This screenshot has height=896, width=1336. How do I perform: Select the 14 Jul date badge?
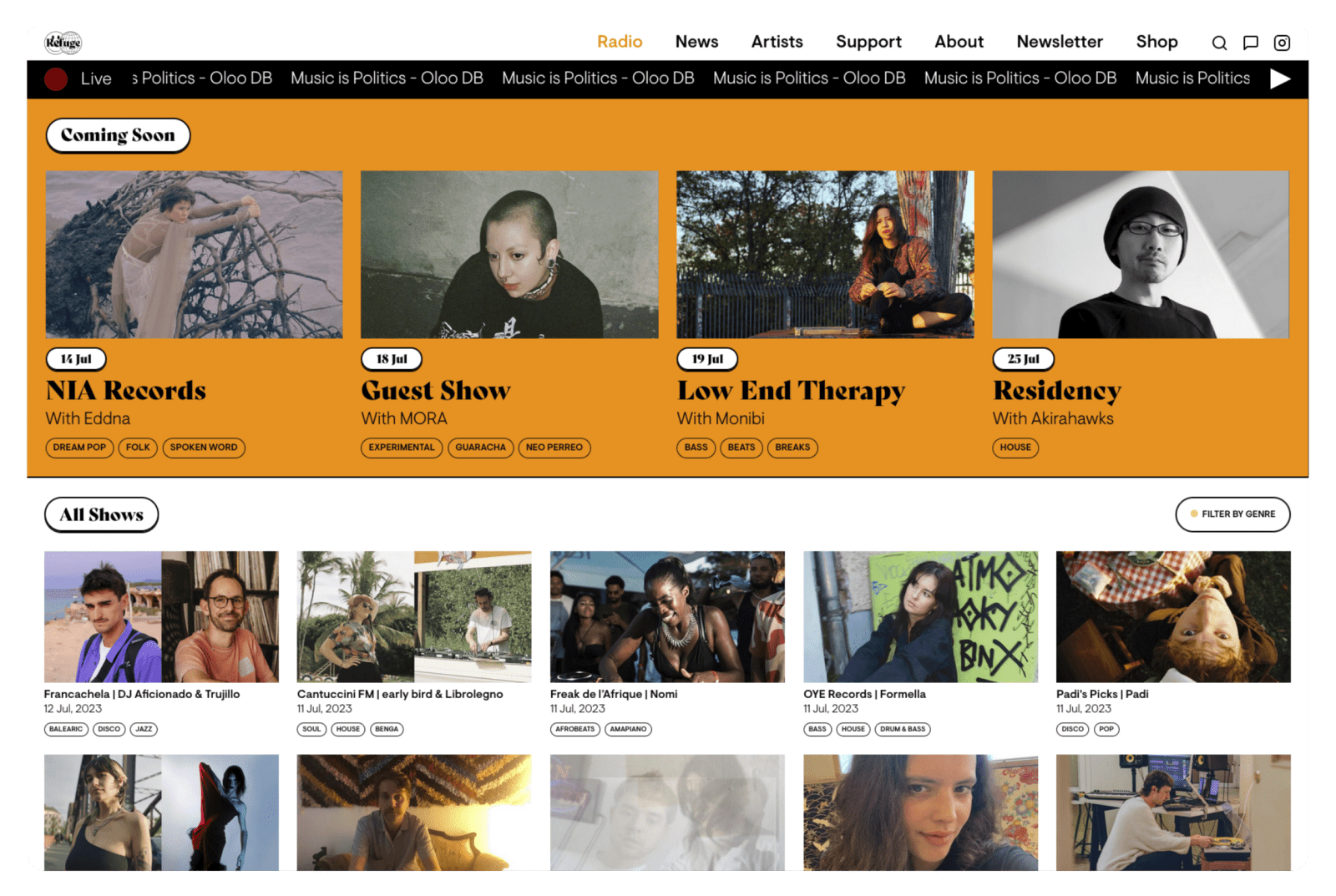coord(76,359)
